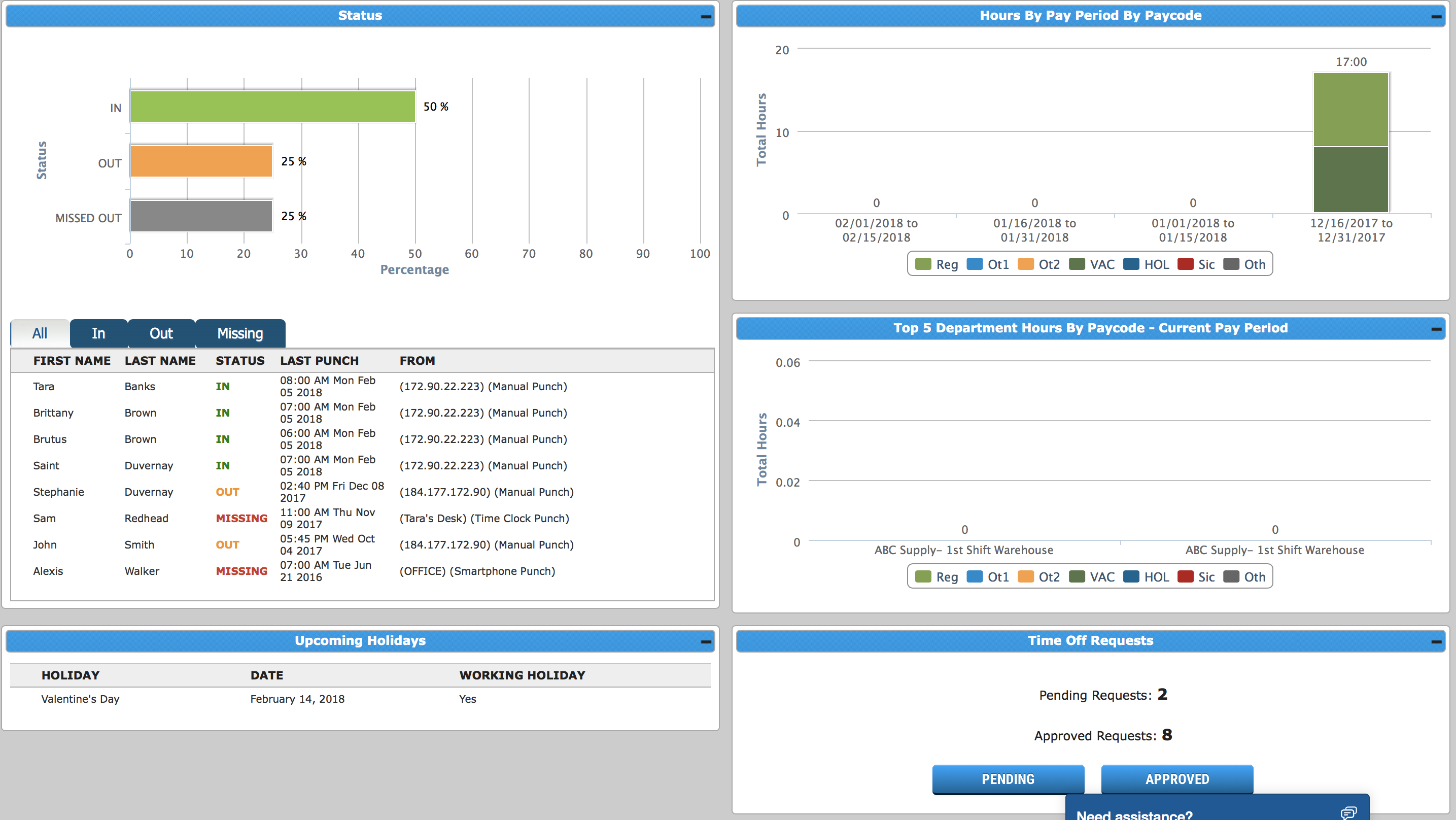Collapse Top 5 Department Hours panel
Image resolution: width=1456 pixels, height=820 pixels.
click(x=1436, y=329)
